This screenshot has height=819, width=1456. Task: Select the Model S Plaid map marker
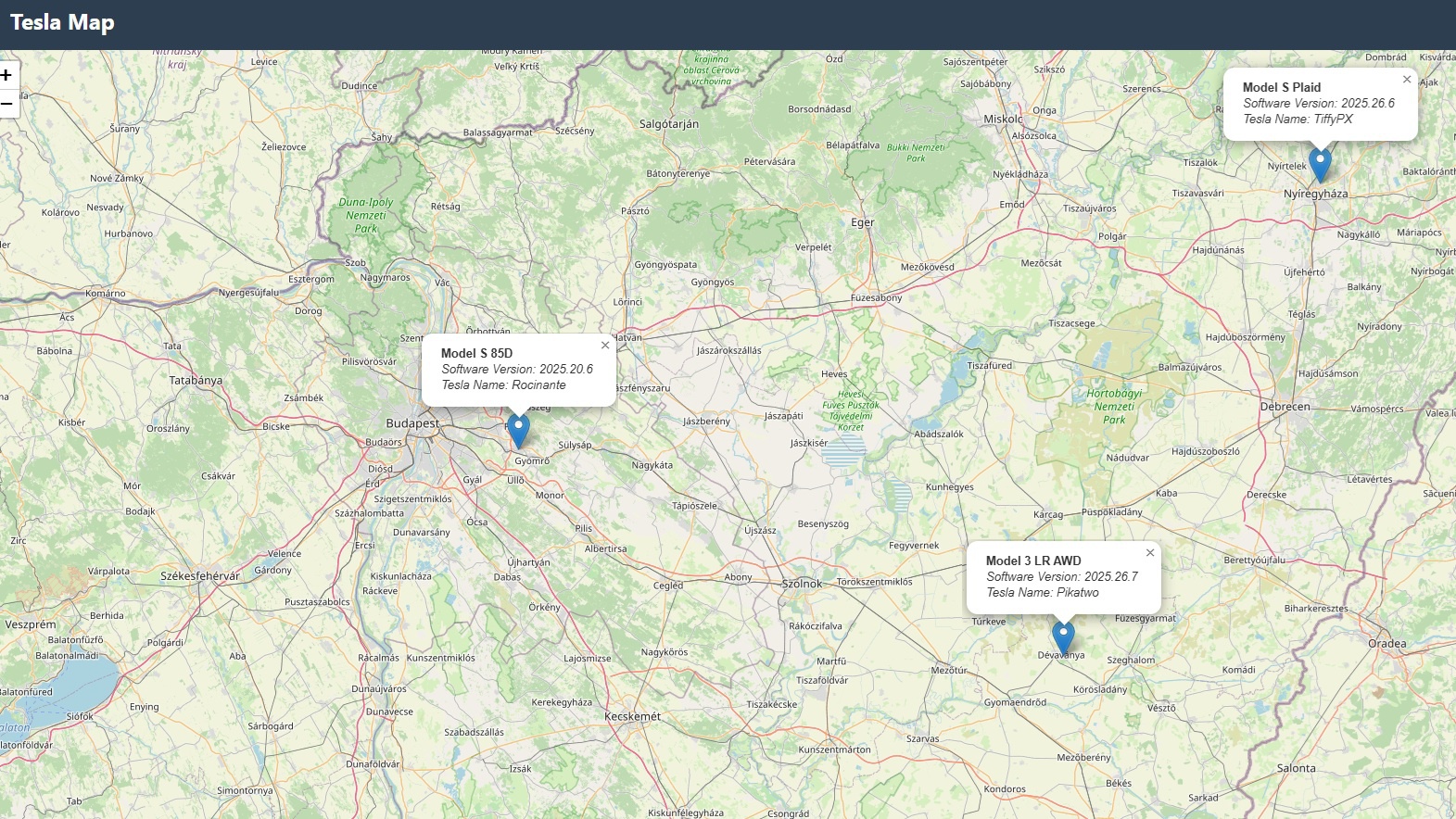pyautogui.click(x=1320, y=165)
